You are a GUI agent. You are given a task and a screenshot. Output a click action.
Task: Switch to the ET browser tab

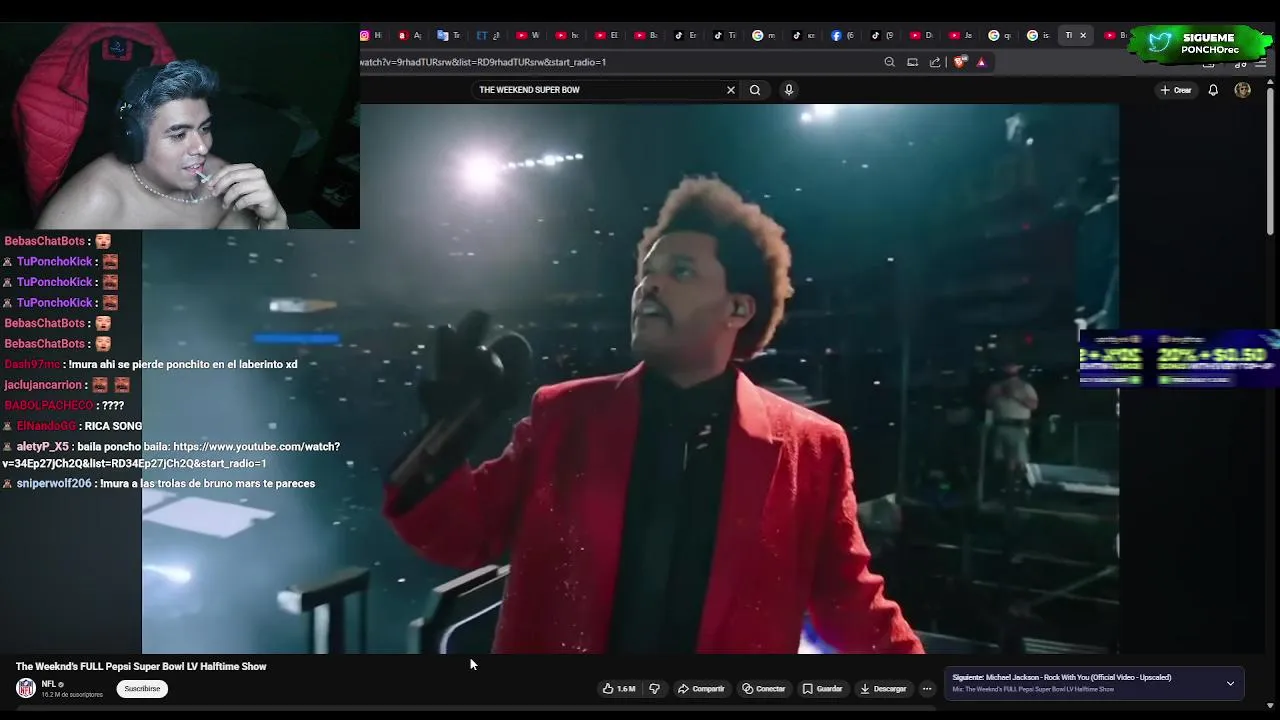click(x=488, y=35)
